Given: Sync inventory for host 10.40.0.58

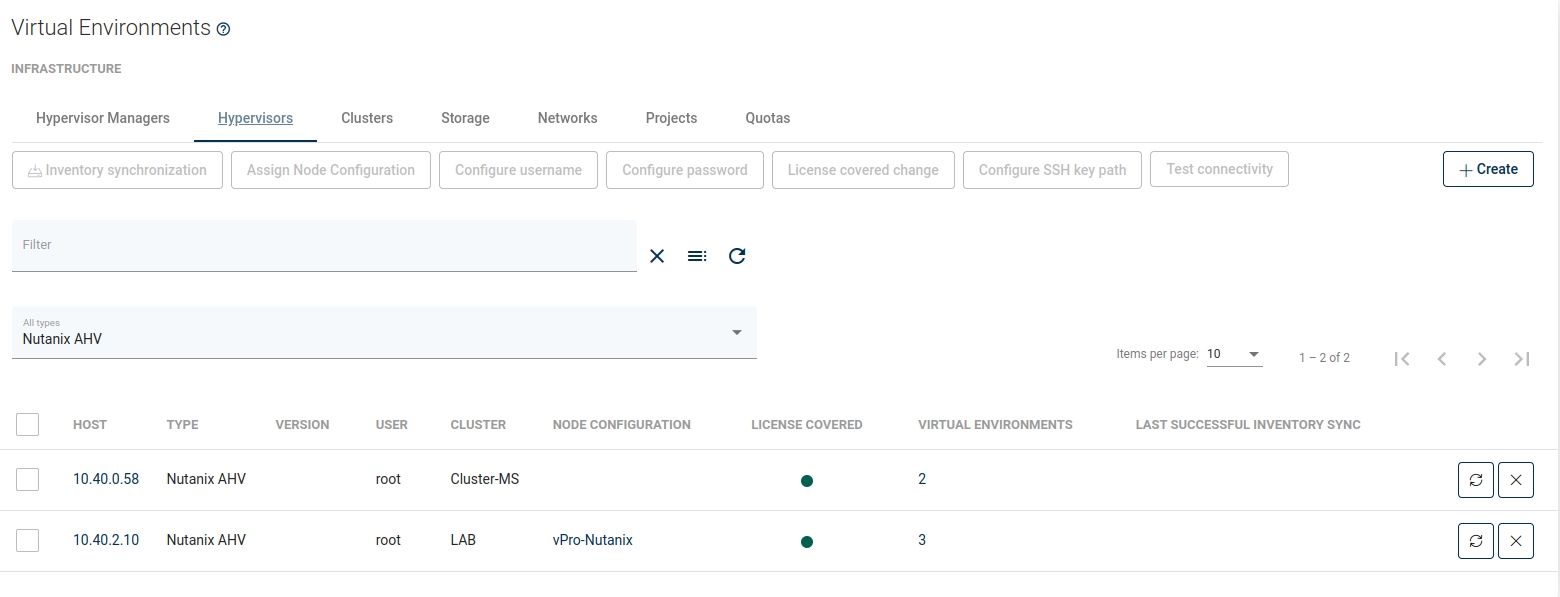Looking at the screenshot, I should 1475,480.
